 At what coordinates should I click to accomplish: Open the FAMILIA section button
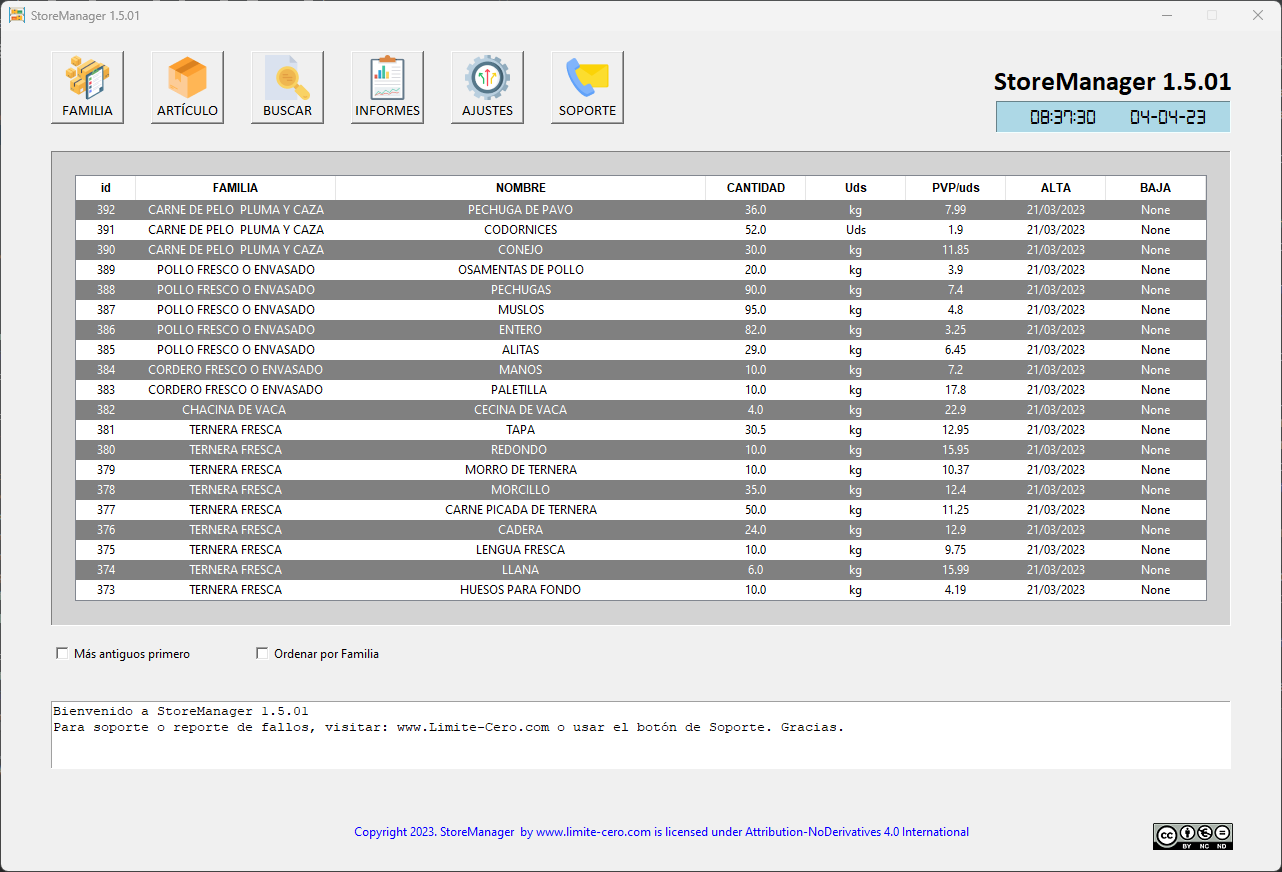[x=88, y=88]
